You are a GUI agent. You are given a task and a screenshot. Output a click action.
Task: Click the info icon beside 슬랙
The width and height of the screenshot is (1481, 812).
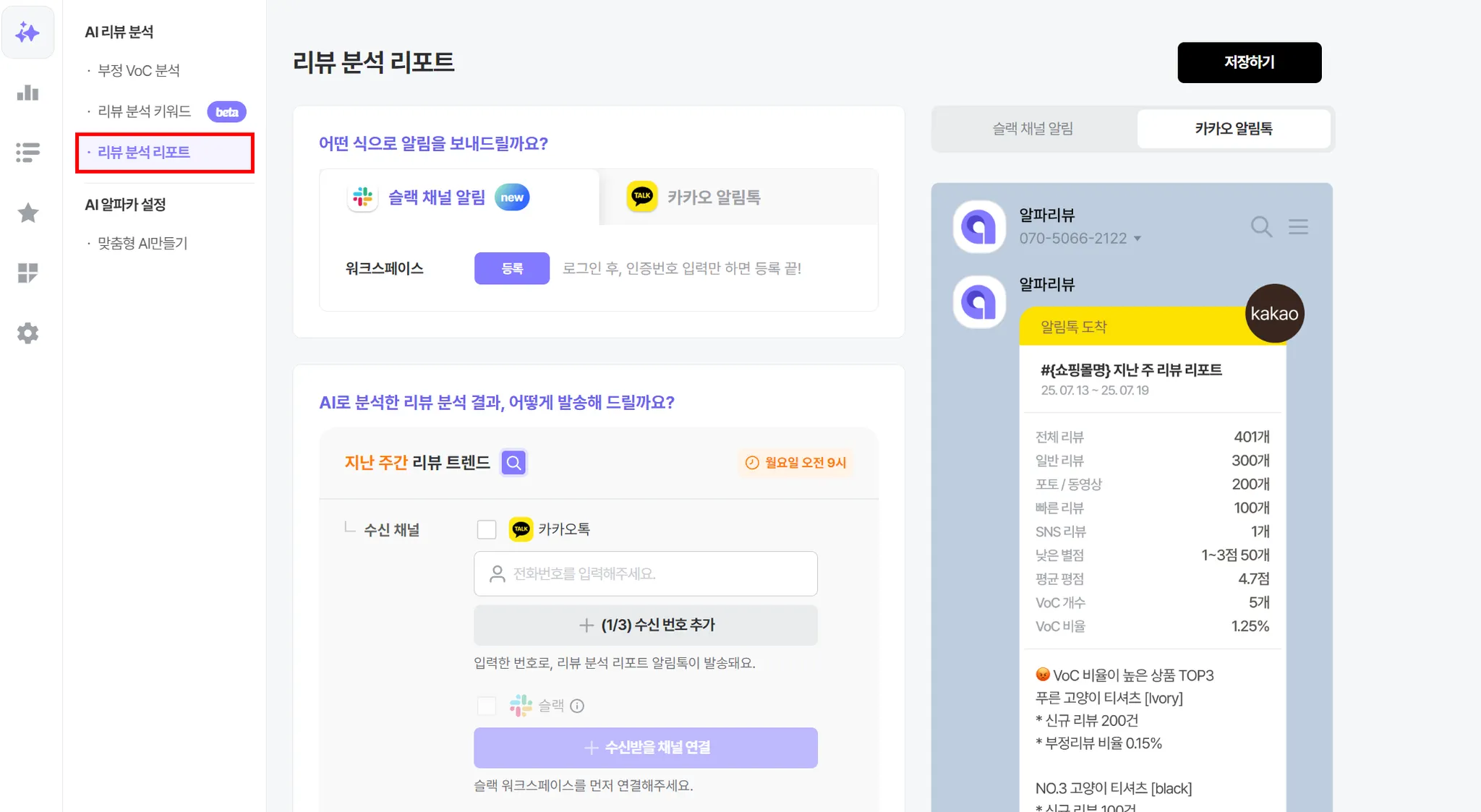tap(577, 706)
